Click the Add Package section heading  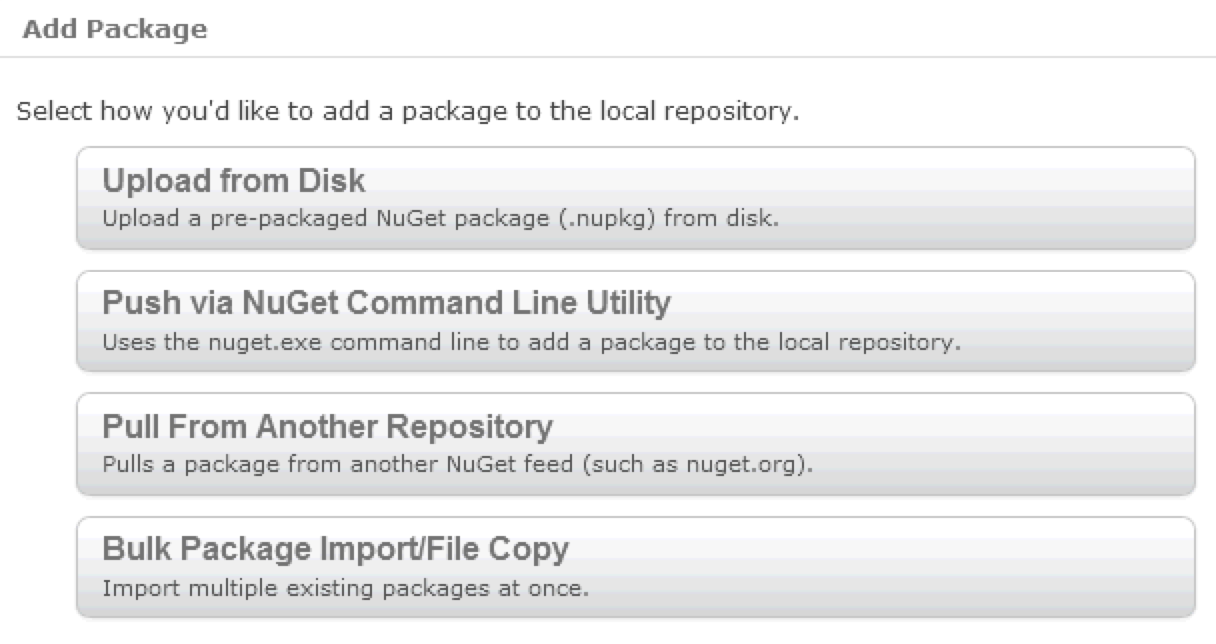(x=114, y=30)
